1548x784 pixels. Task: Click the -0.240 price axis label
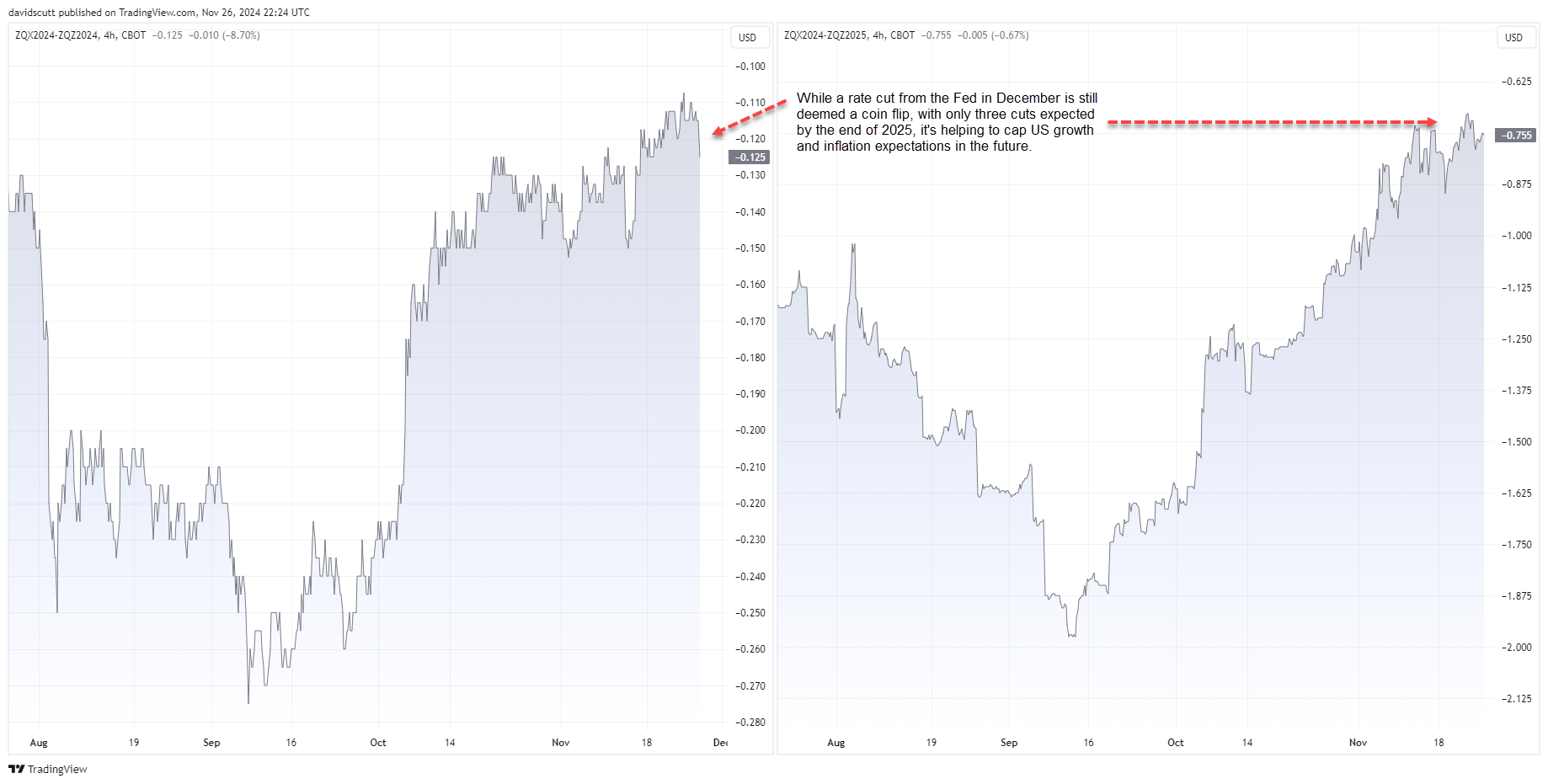750,576
